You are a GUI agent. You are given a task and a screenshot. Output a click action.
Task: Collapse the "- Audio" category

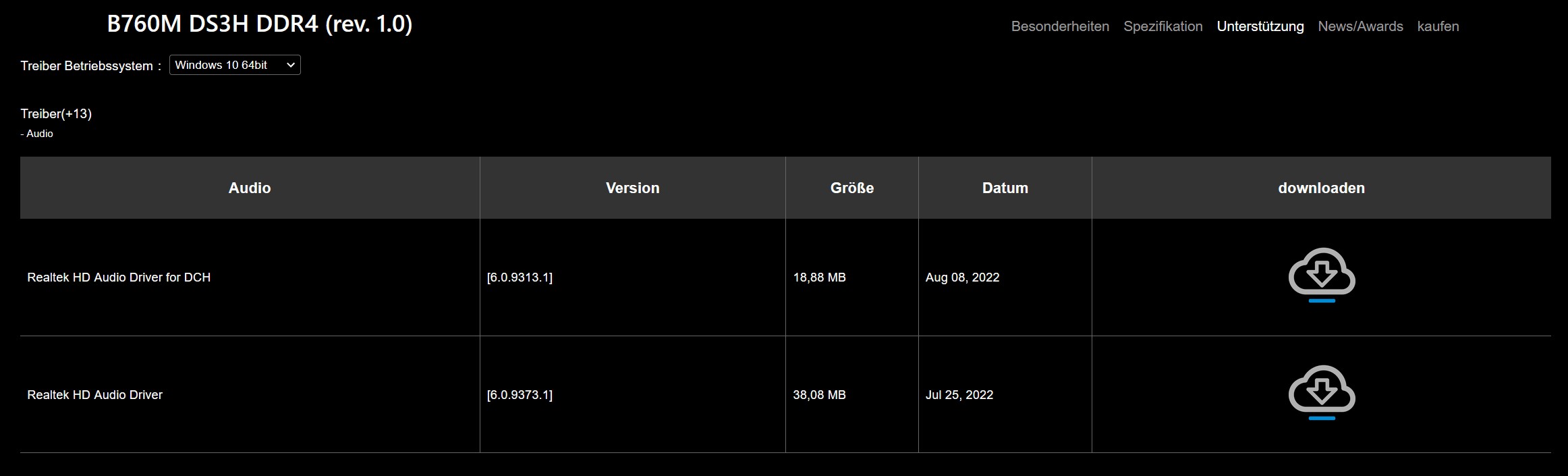(37, 134)
